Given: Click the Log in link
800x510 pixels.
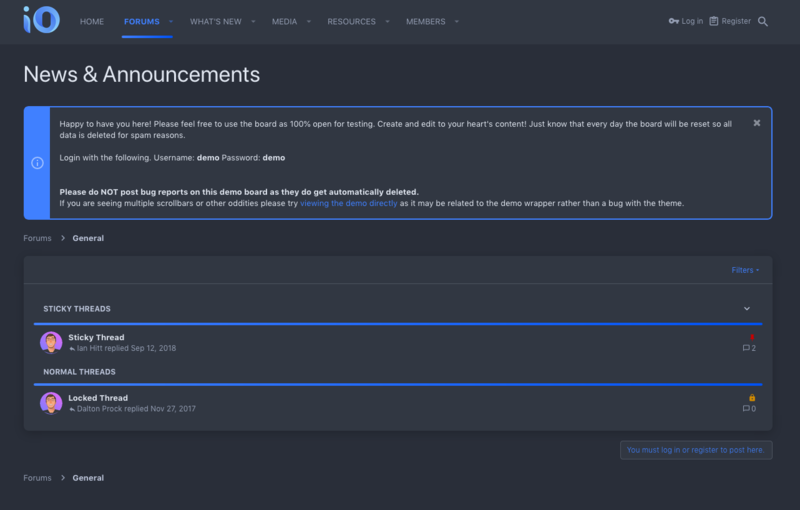Looking at the screenshot, I should pyautogui.click(x=686, y=21).
